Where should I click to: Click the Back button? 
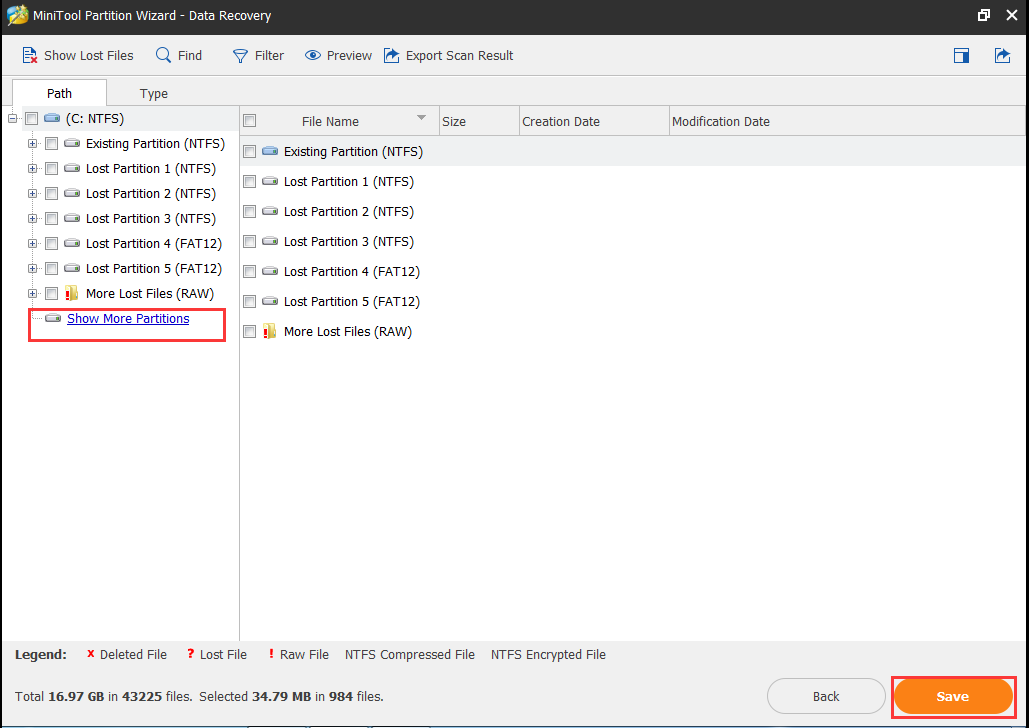826,696
